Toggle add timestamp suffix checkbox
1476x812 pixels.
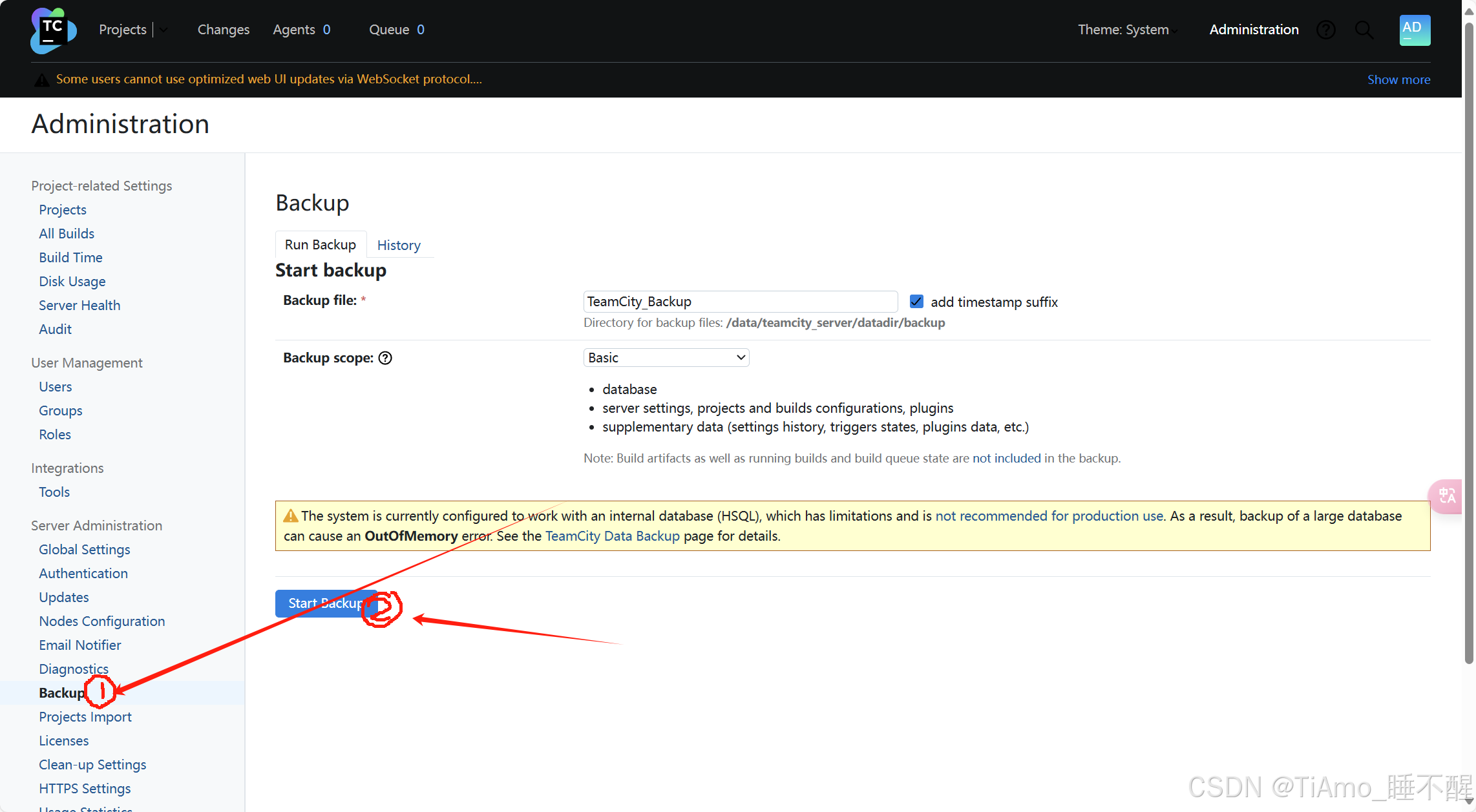pos(916,302)
